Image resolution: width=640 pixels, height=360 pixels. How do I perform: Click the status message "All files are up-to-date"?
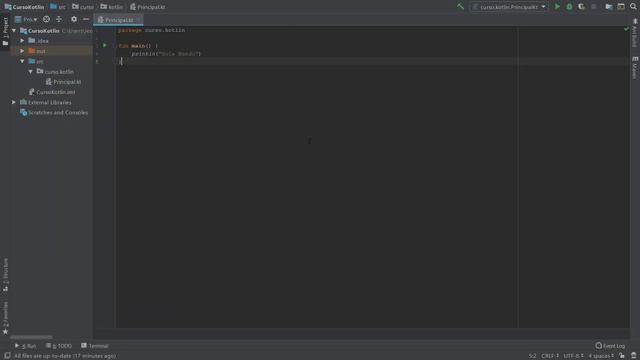[x=65, y=356]
